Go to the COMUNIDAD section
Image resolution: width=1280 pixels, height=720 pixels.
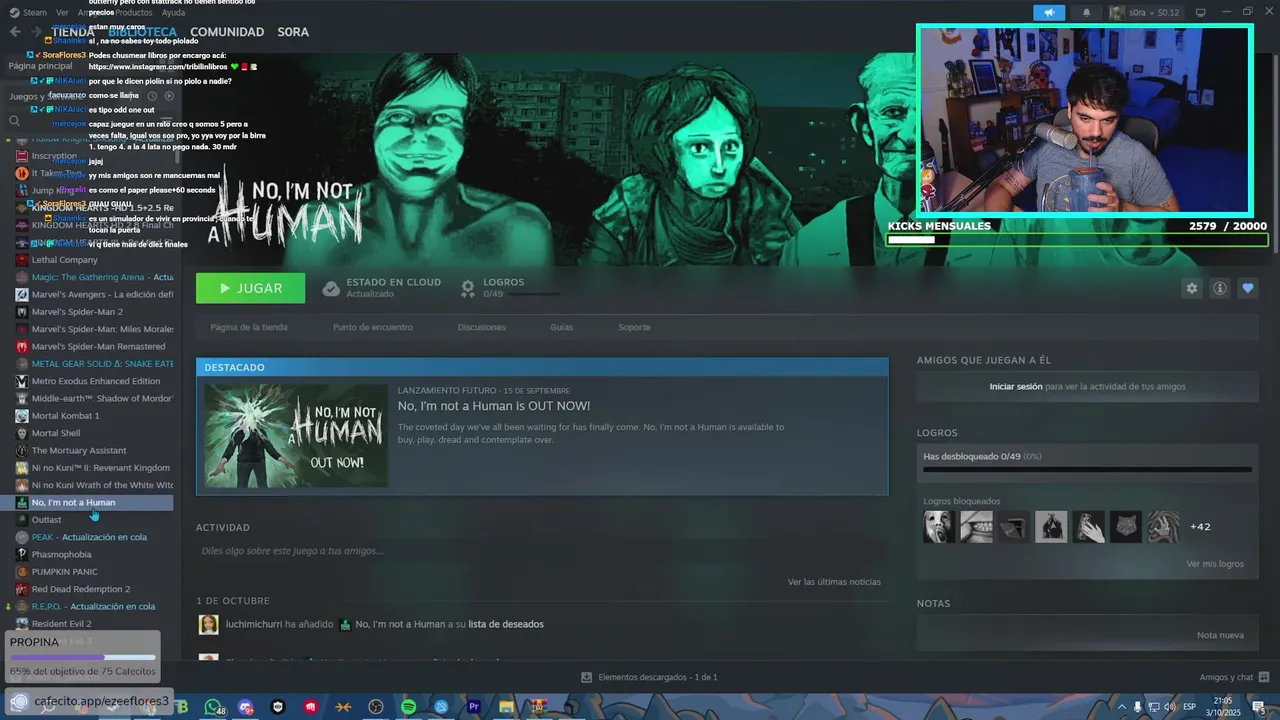click(227, 32)
